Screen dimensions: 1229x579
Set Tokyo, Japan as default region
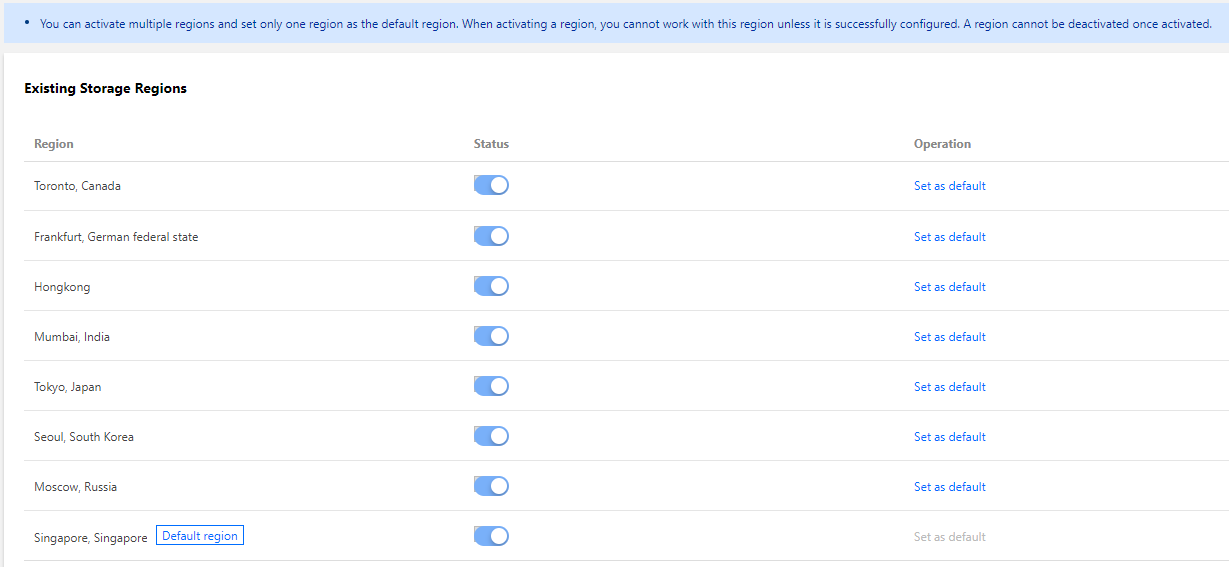[x=949, y=387]
